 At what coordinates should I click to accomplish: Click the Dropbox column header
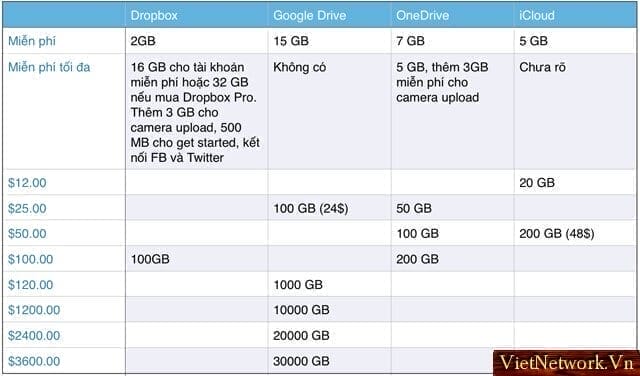click(154, 16)
